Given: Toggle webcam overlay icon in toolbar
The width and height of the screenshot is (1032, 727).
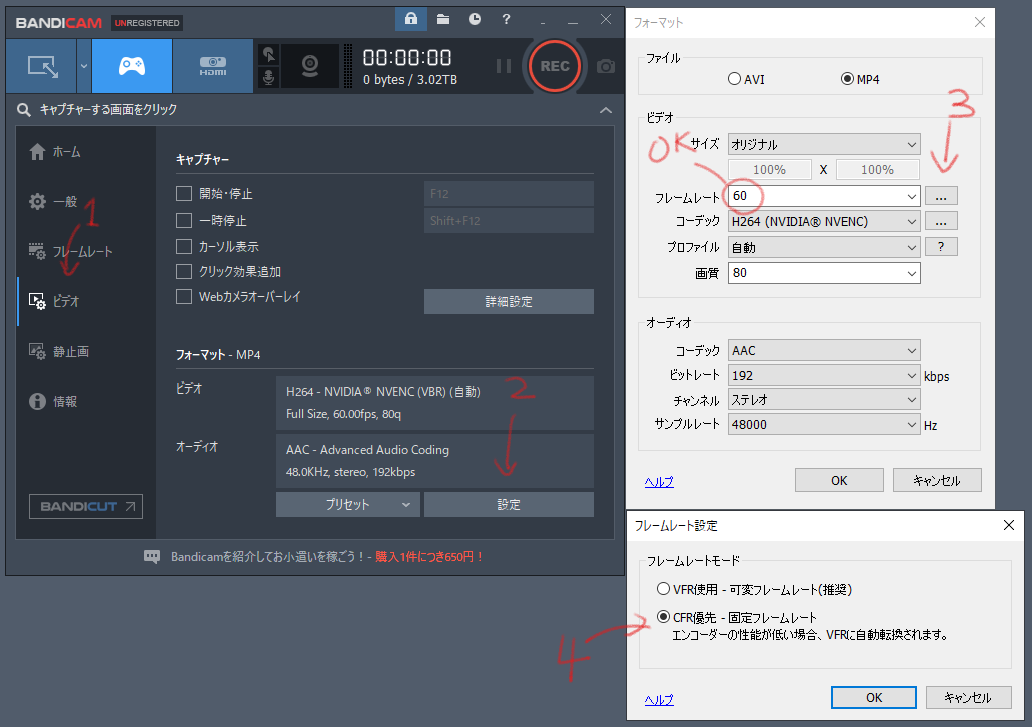Looking at the screenshot, I should (x=309, y=66).
